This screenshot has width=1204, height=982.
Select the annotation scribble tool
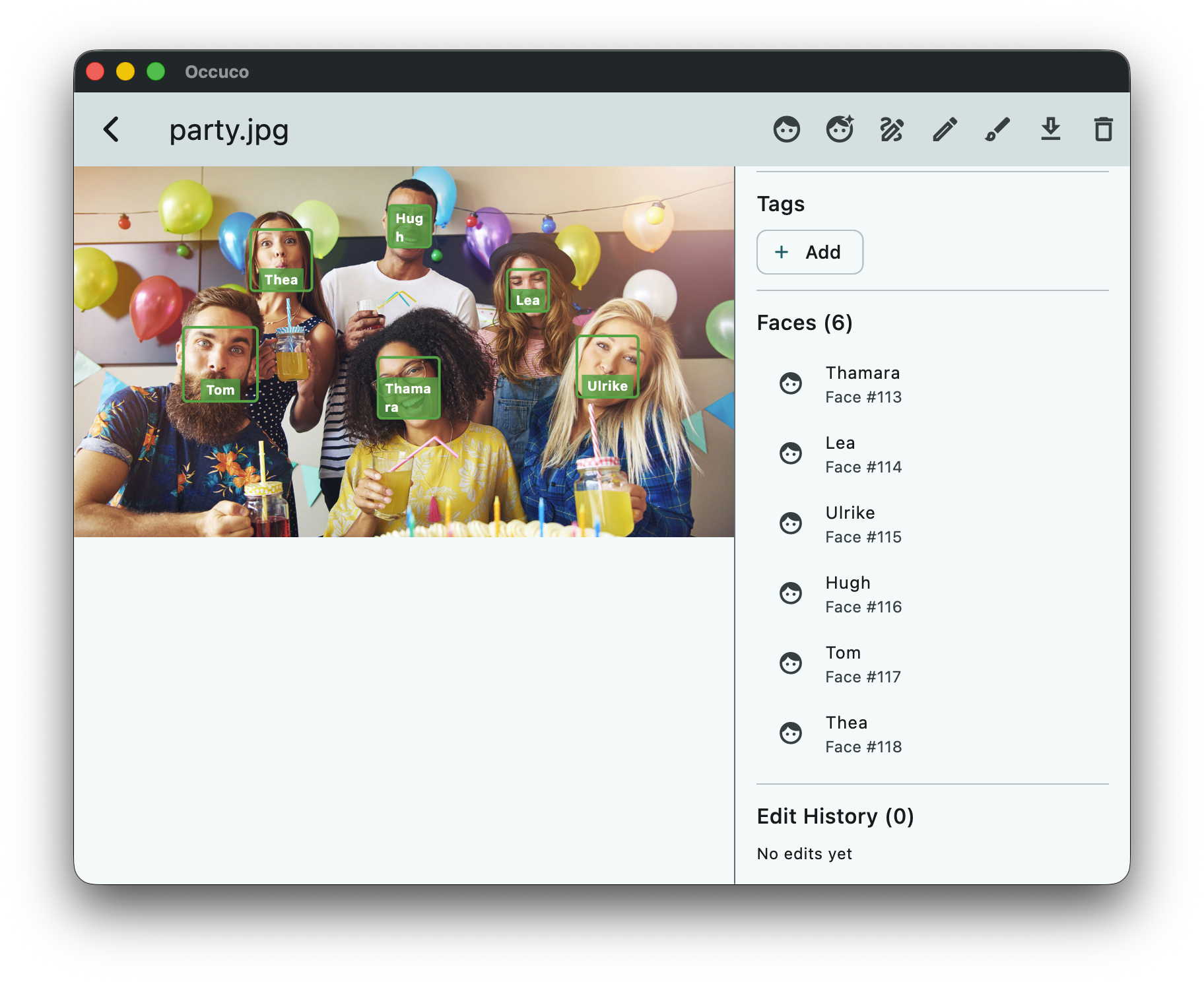click(x=891, y=129)
